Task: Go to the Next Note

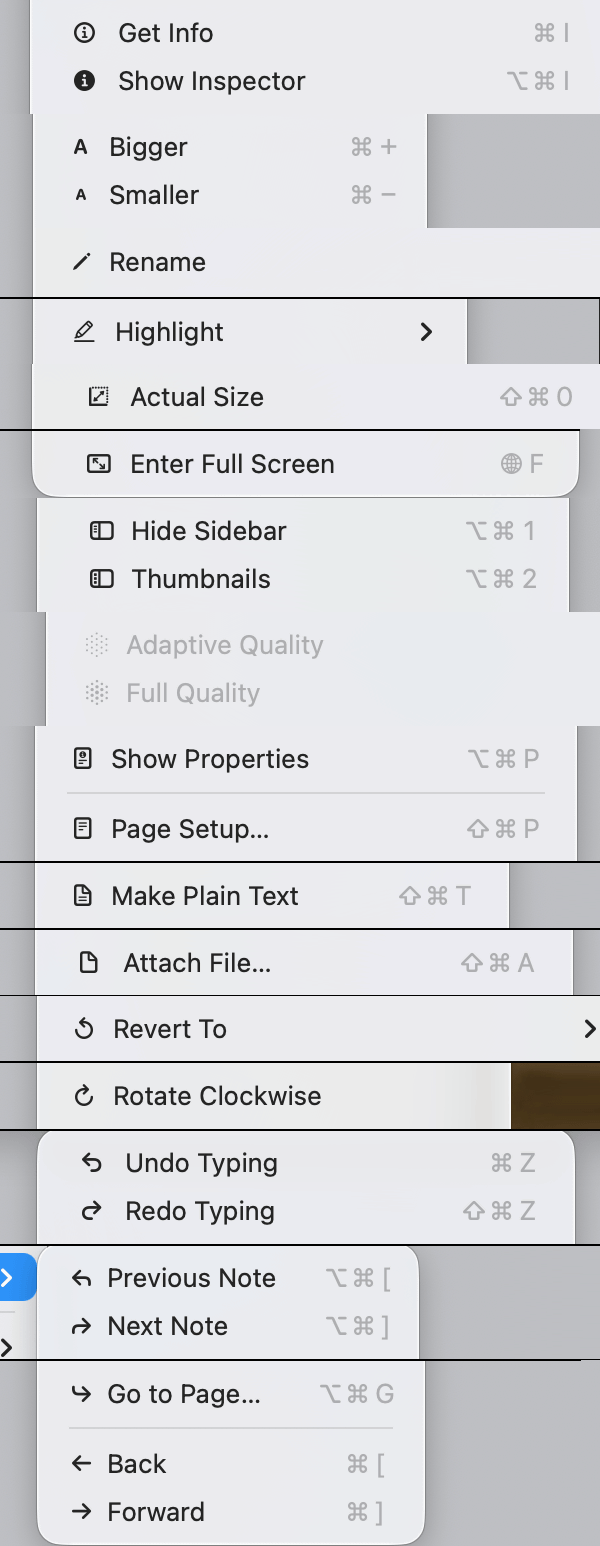Action: click(x=167, y=1326)
